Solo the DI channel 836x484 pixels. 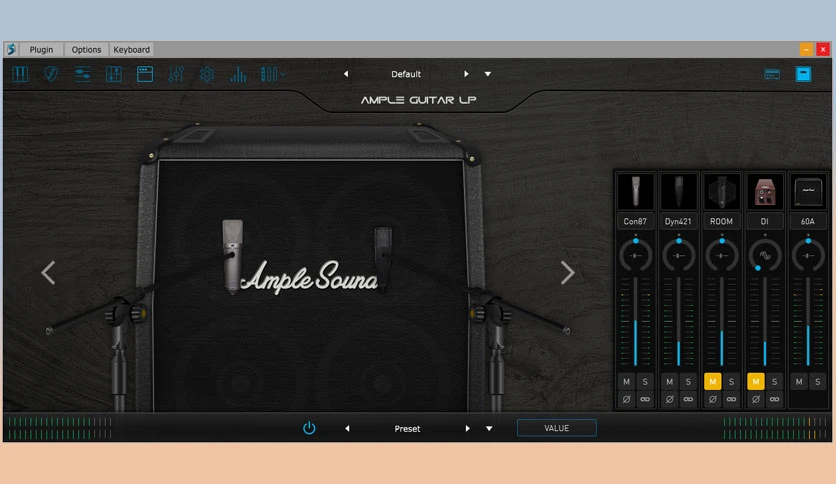coord(775,382)
